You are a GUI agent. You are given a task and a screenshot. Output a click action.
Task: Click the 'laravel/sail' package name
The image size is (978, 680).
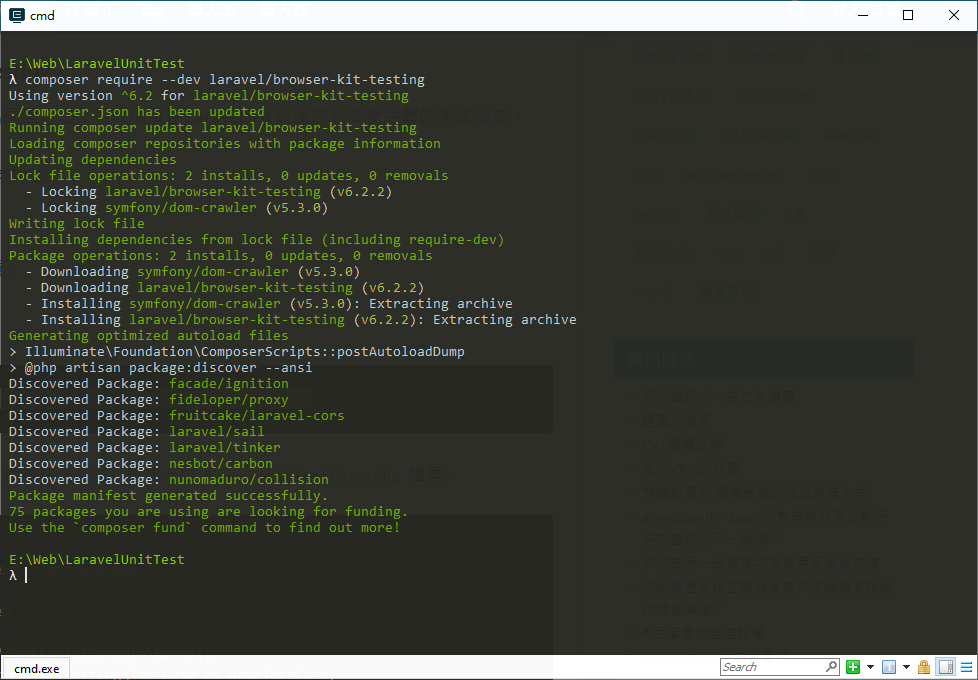(x=216, y=432)
